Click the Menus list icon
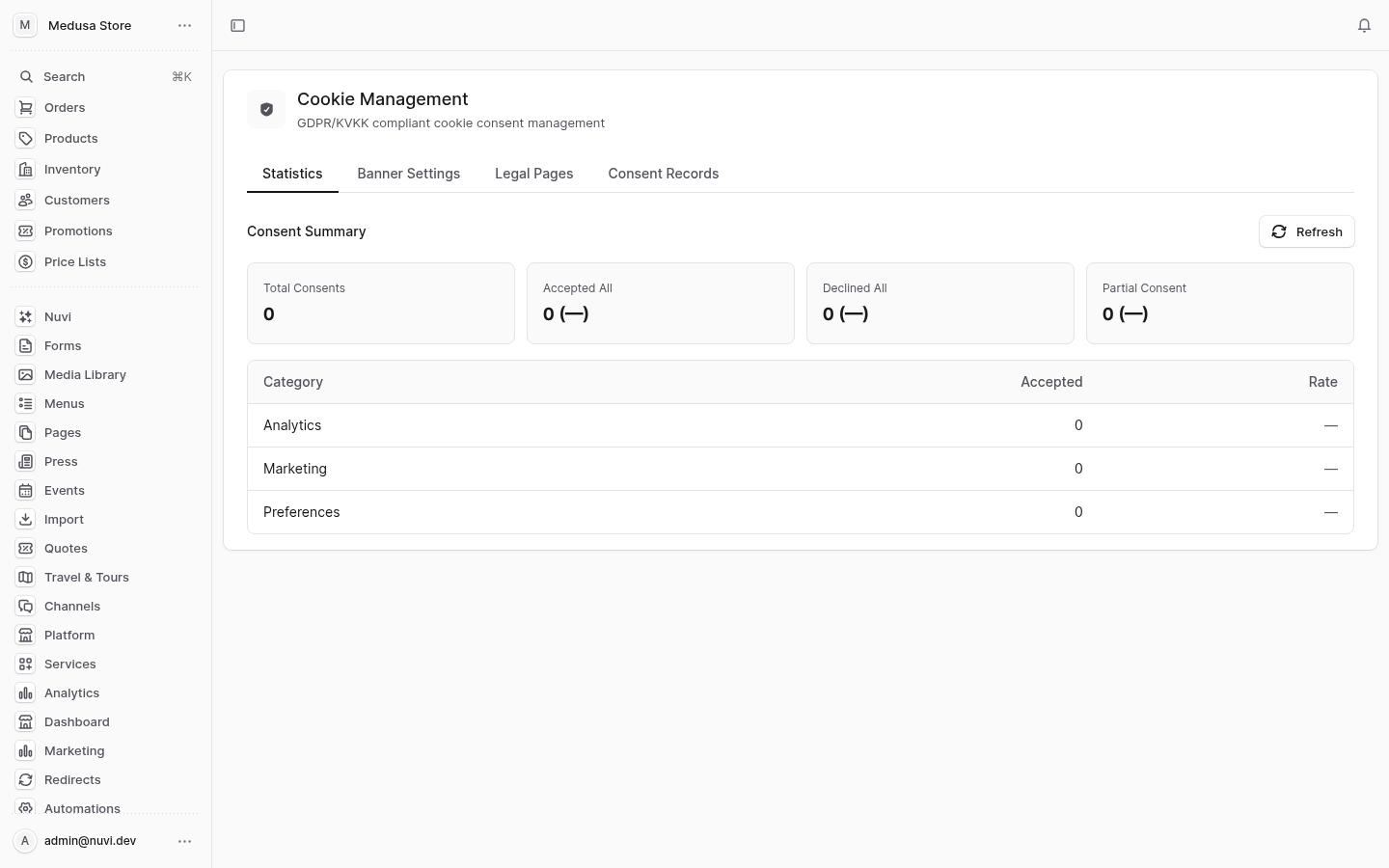Viewport: 1389px width, 868px height. [26, 404]
